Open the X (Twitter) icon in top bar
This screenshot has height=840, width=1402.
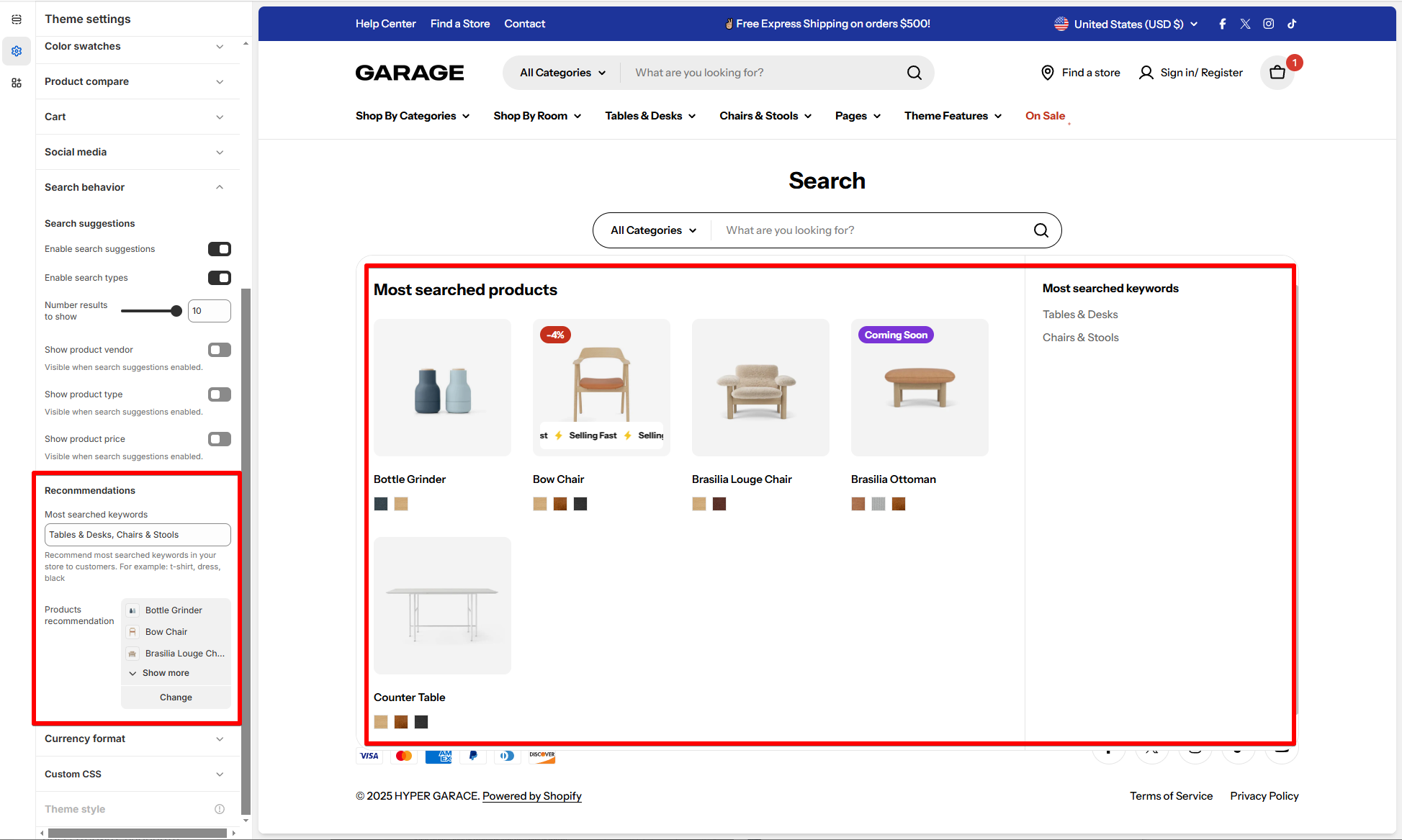pos(1245,24)
